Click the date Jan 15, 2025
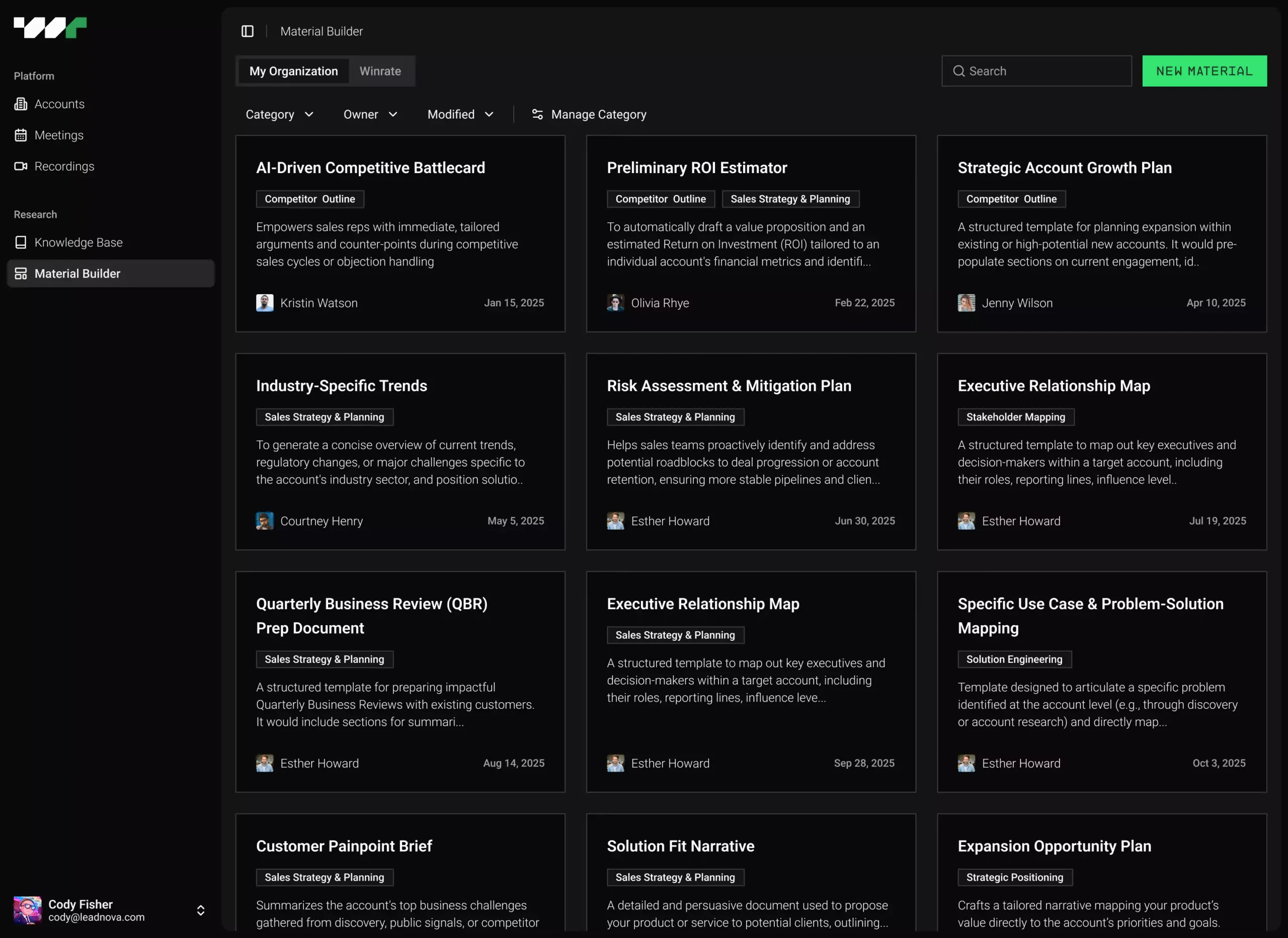The image size is (1288, 938). [514, 303]
